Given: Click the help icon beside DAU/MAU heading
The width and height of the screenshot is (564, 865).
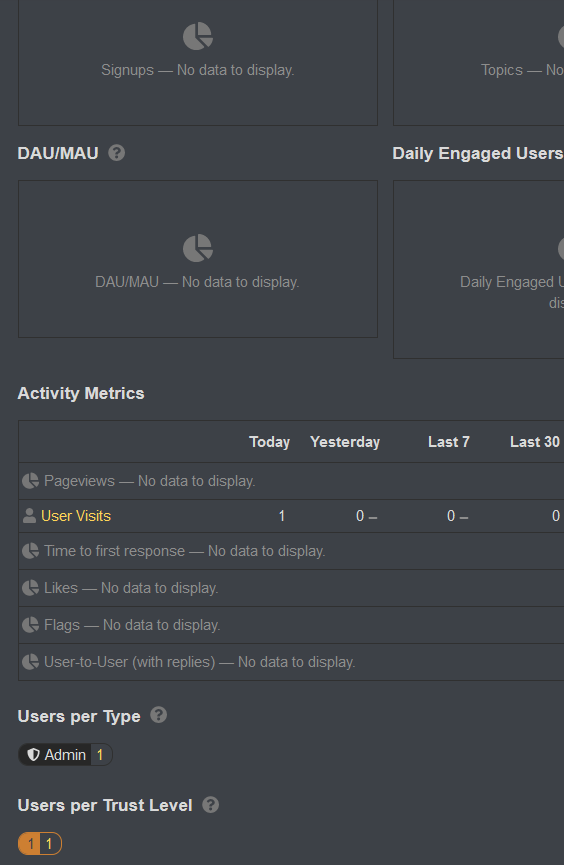Looking at the screenshot, I should coord(116,153).
